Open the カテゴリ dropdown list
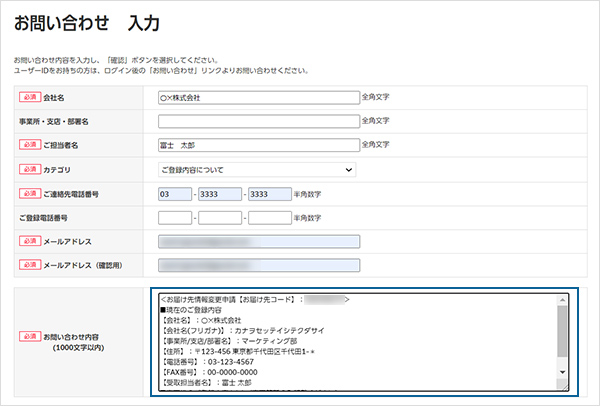 click(258, 170)
